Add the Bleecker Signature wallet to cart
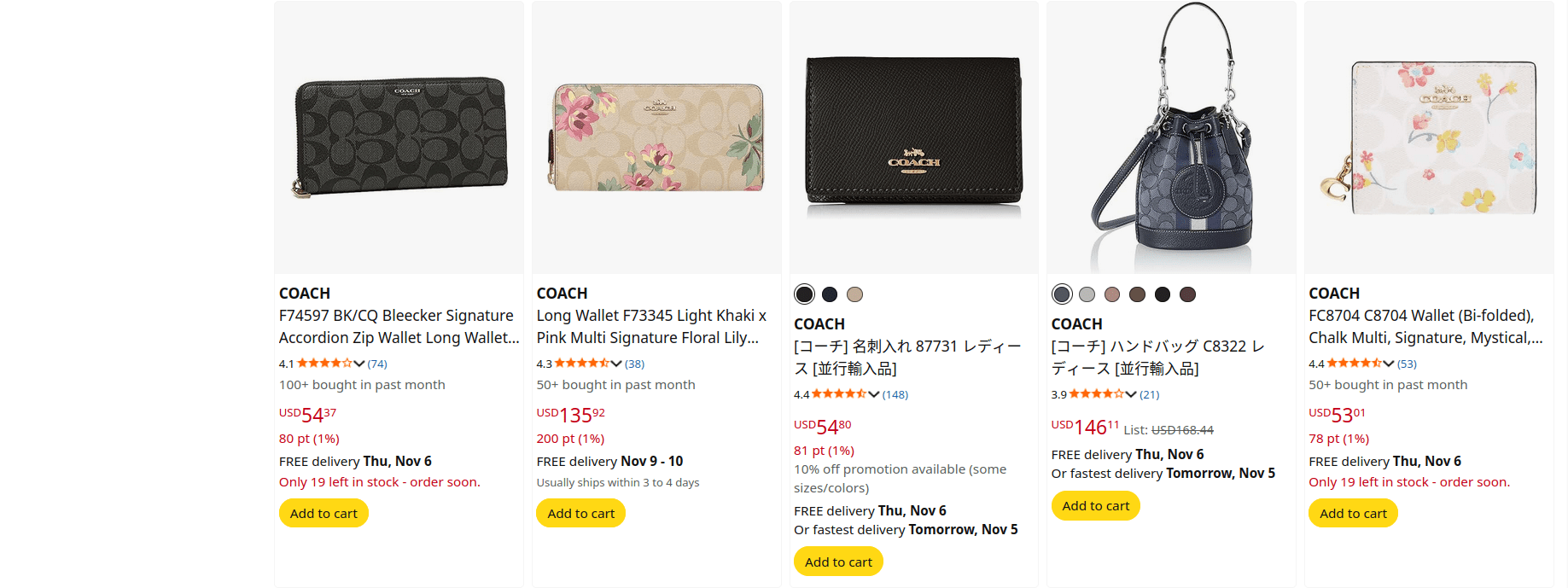Screen dimensions: 1568x588 tap(324, 514)
